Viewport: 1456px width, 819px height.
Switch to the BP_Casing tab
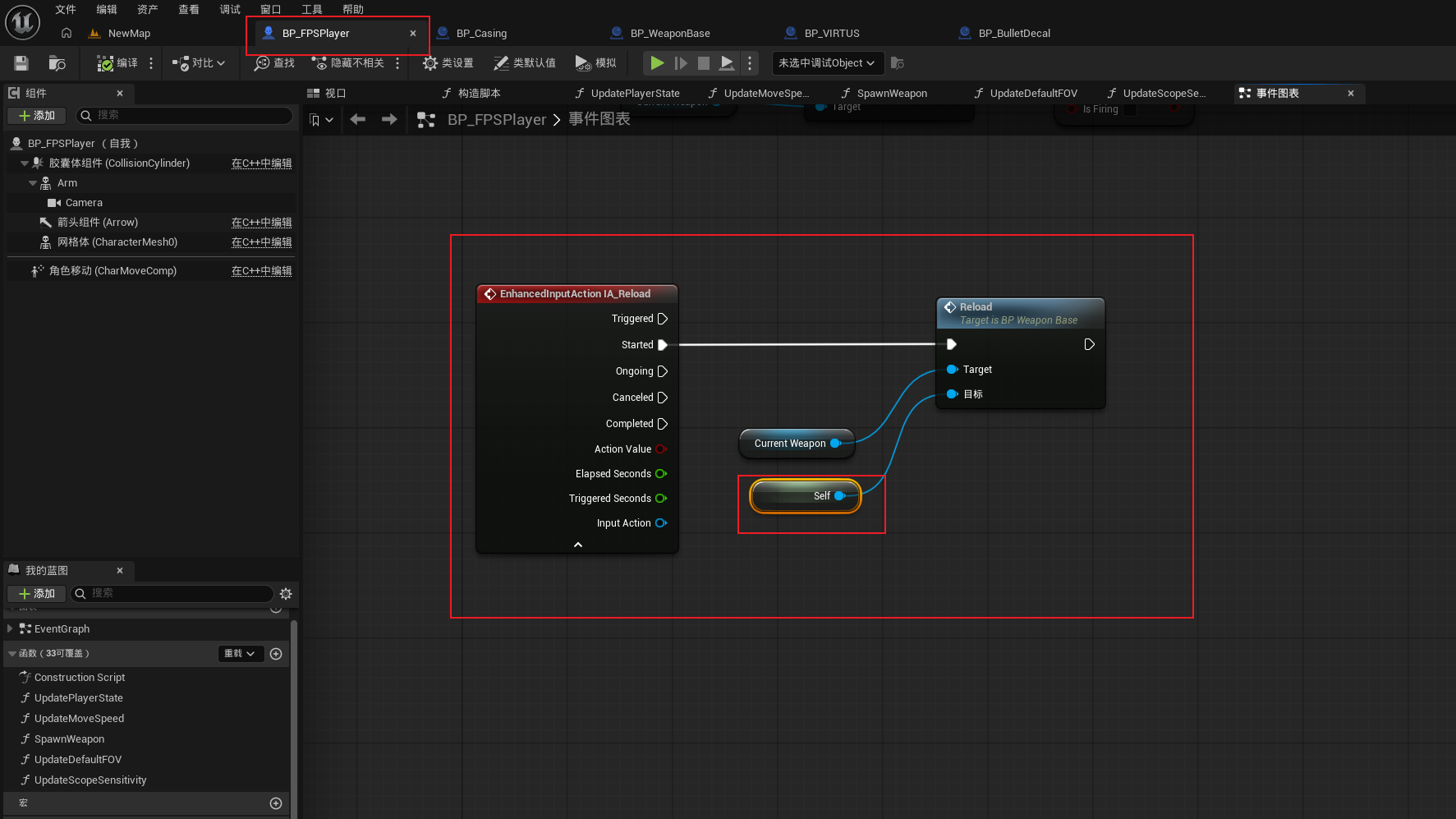[481, 34]
